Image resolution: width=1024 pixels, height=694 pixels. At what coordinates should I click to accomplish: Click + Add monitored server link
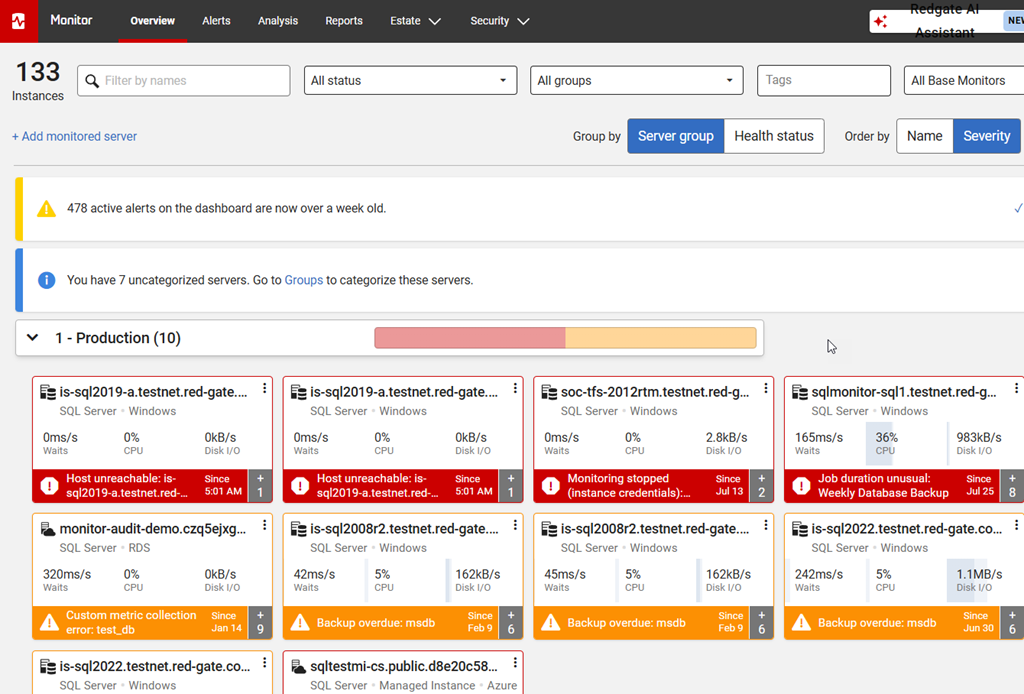(x=74, y=136)
